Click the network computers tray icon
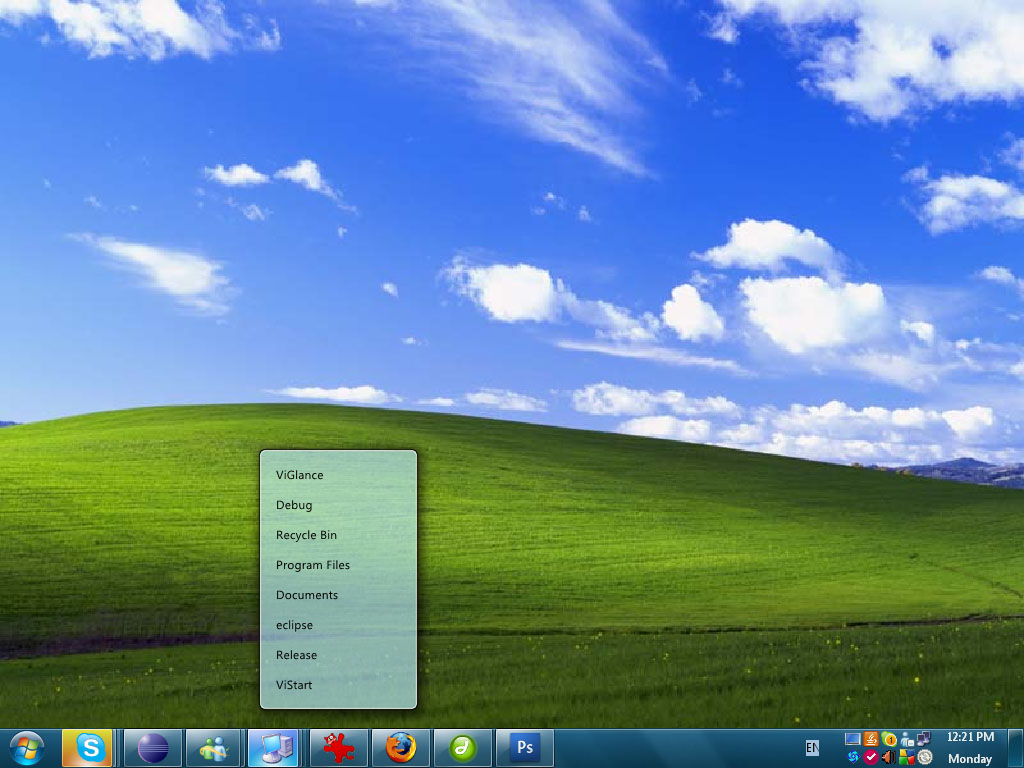 point(923,739)
